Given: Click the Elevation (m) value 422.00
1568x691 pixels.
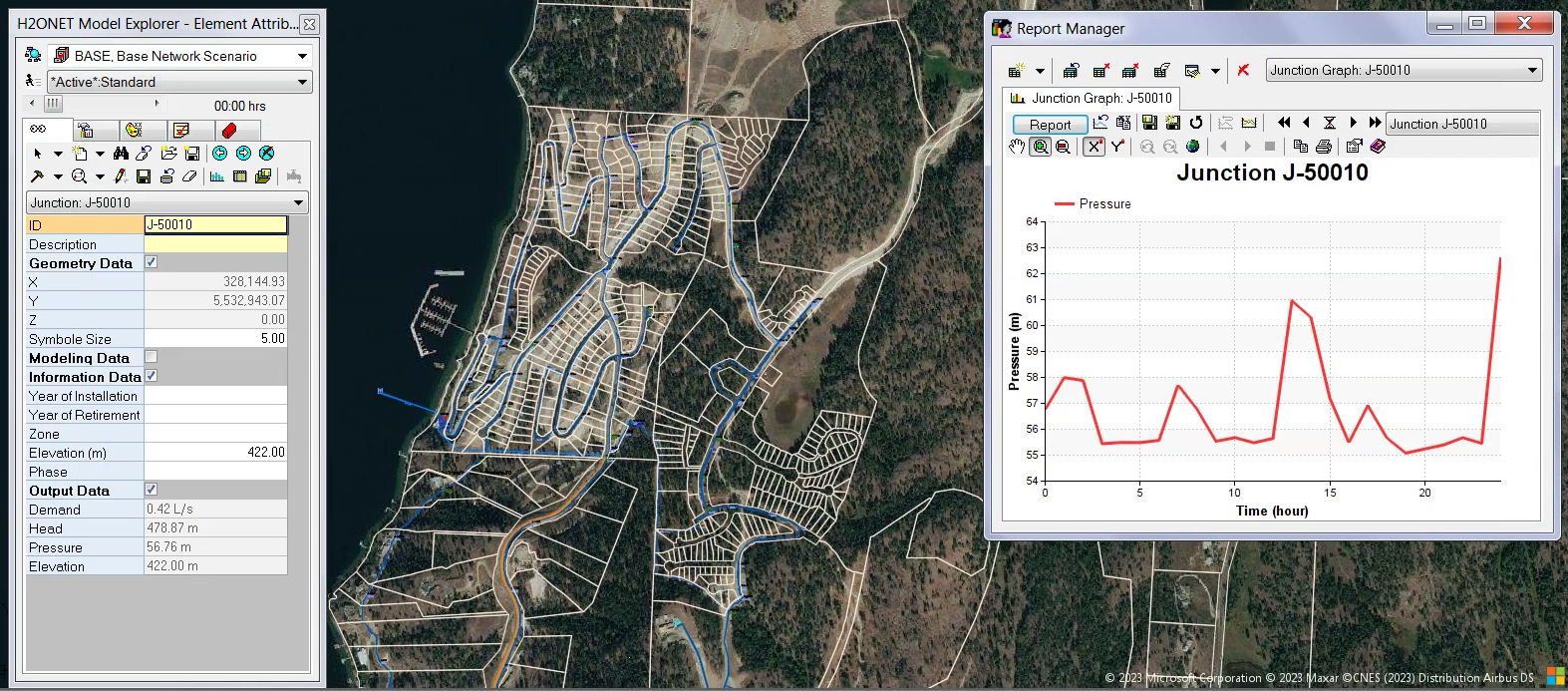Looking at the screenshot, I should 215,453.
